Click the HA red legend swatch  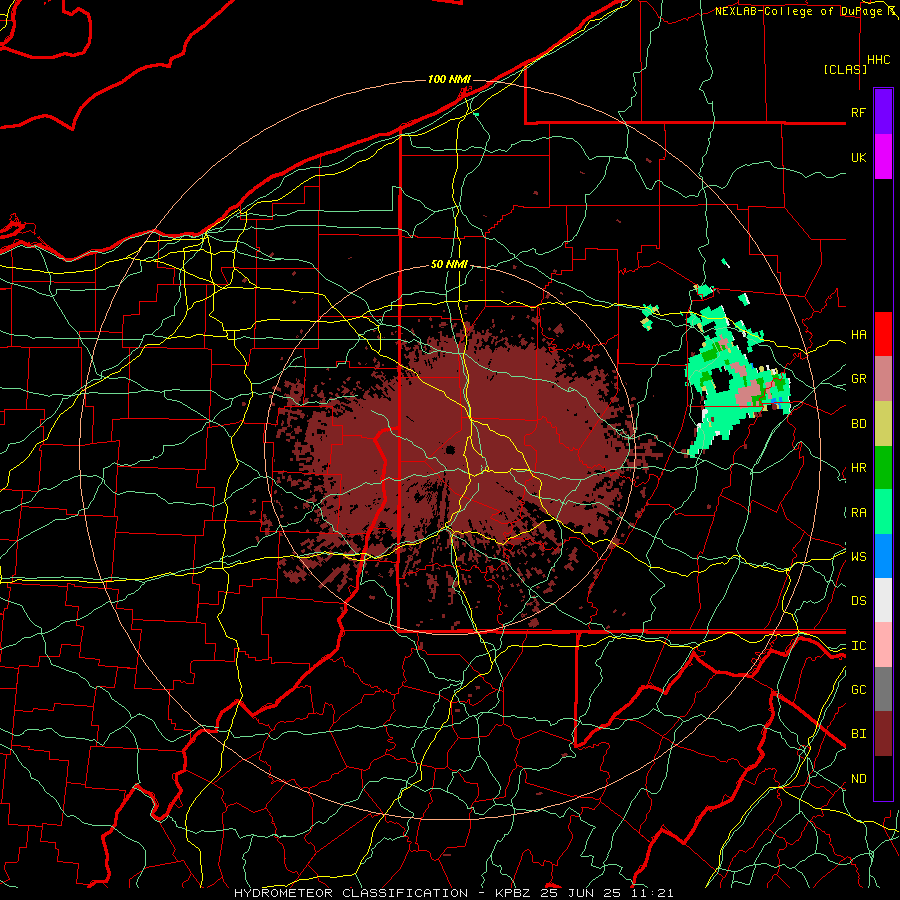tap(883, 334)
